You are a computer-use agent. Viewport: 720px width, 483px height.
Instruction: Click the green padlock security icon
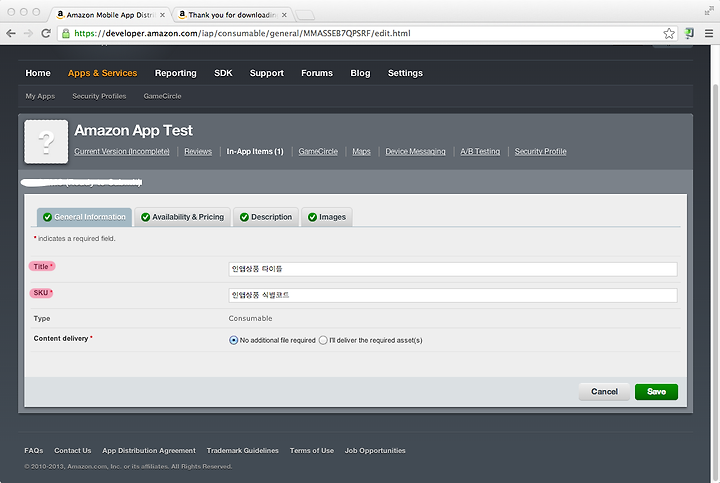pyautogui.click(x=66, y=33)
